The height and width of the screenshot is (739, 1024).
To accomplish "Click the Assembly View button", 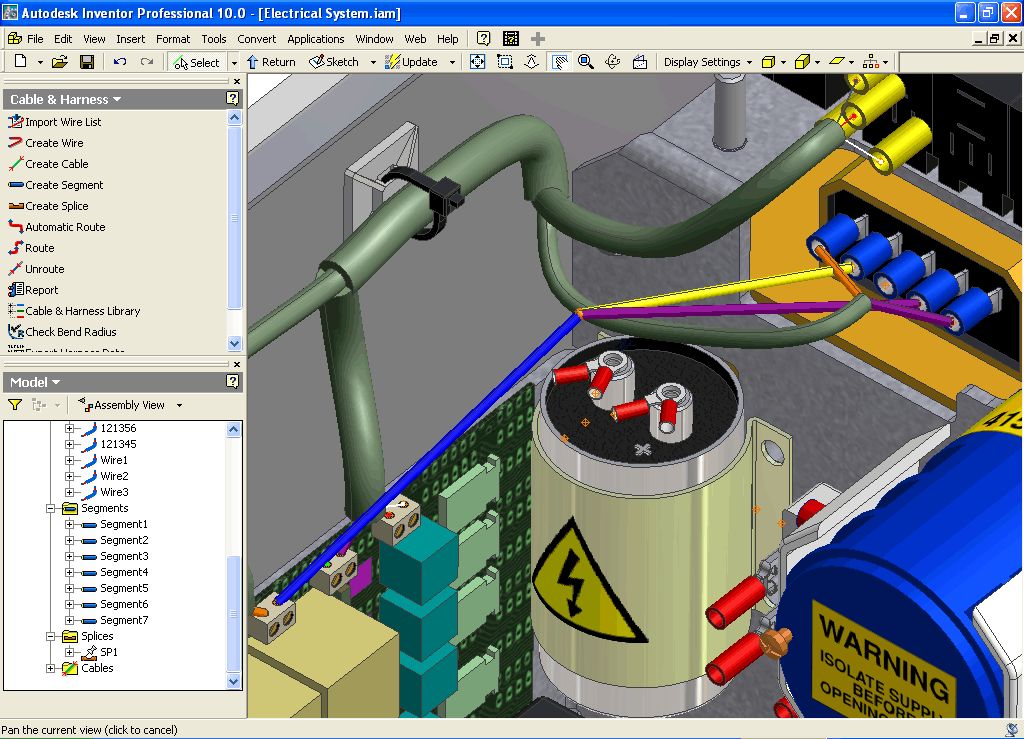I will click(x=121, y=405).
